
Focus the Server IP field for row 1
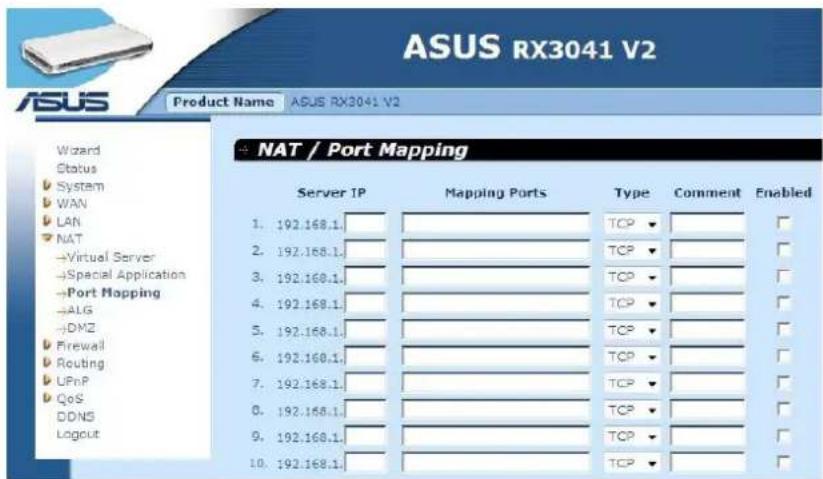click(x=365, y=224)
